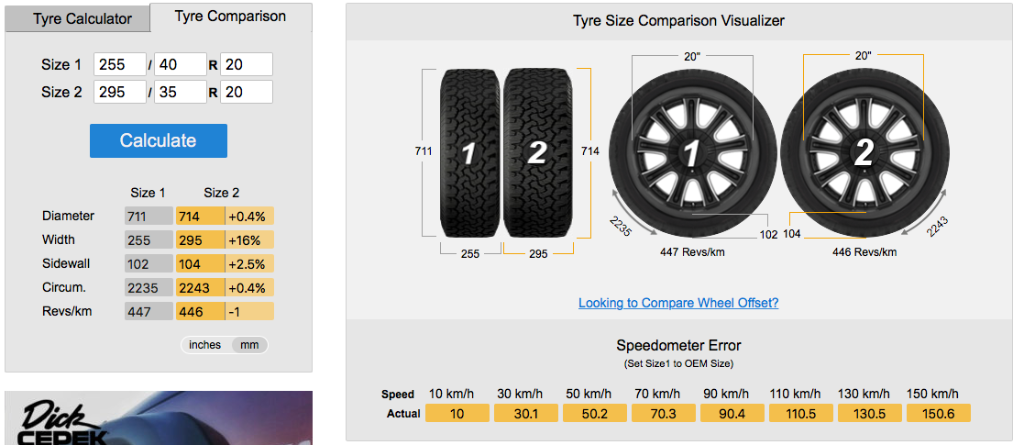1024x445 pixels.
Task: Click wheel 2 side-view image
Action: [x=864, y=152]
